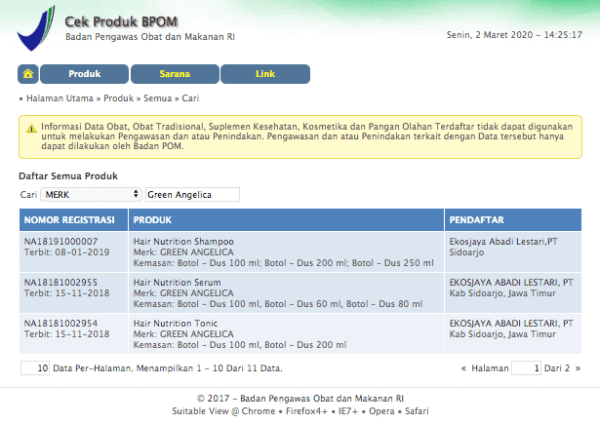Click the NOMOR REGISTRASI column header
This screenshot has height=424, width=600.
coord(73,220)
